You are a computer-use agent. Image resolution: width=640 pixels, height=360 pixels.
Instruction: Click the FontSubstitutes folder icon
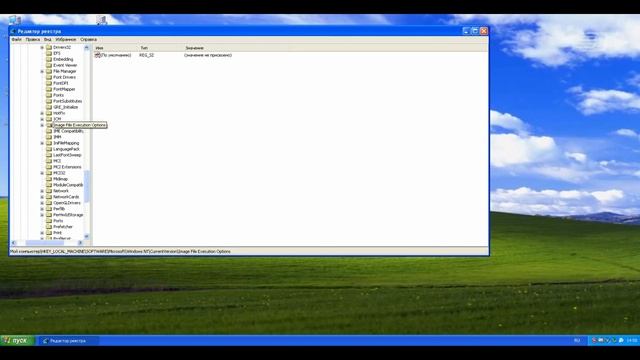[49, 101]
